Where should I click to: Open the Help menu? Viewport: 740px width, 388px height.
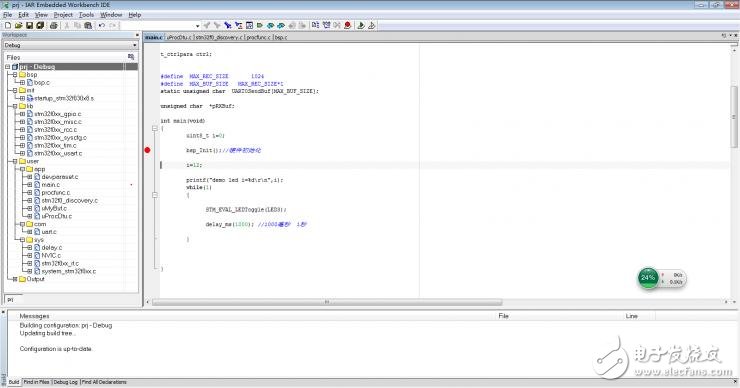tap(135, 15)
